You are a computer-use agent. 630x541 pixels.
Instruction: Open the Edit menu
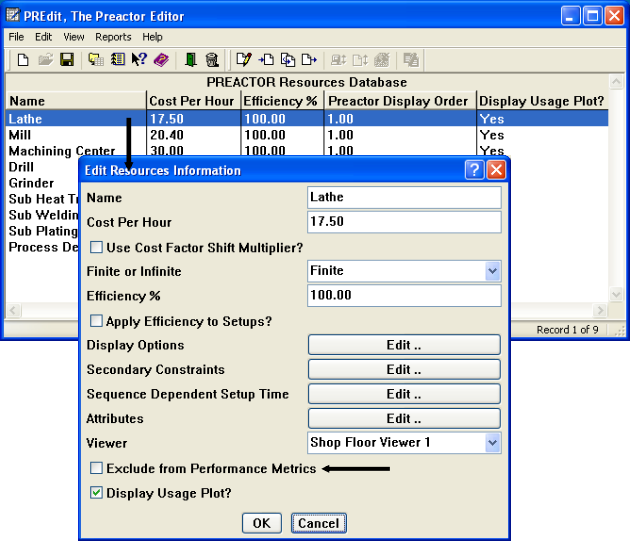pos(43,37)
